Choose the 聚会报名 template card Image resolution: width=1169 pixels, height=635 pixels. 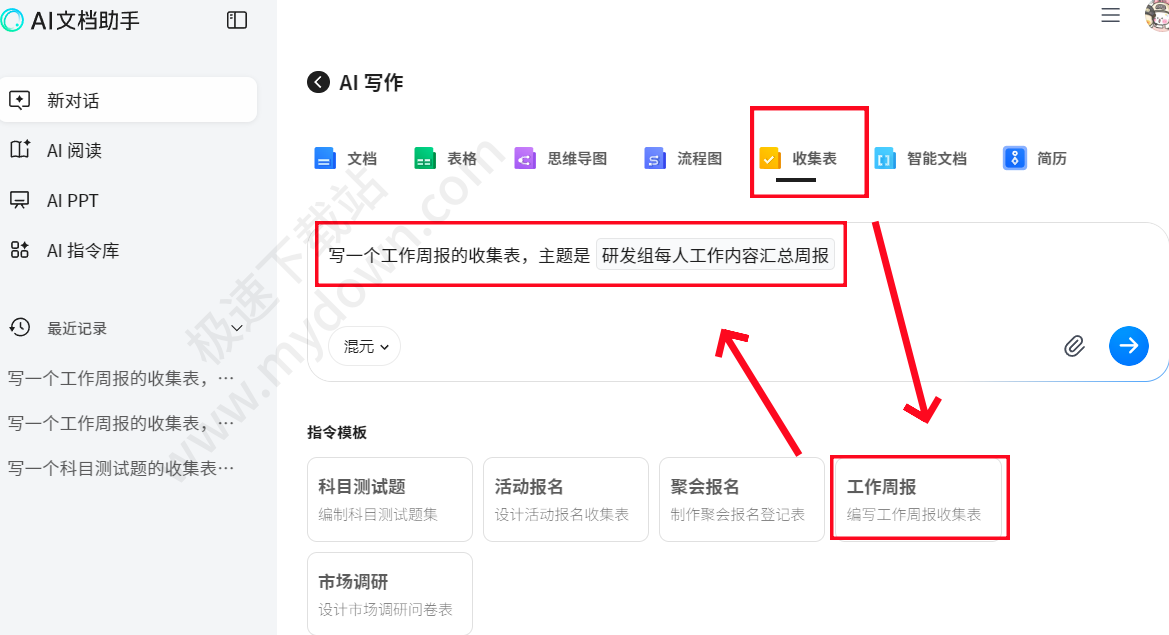click(742, 499)
